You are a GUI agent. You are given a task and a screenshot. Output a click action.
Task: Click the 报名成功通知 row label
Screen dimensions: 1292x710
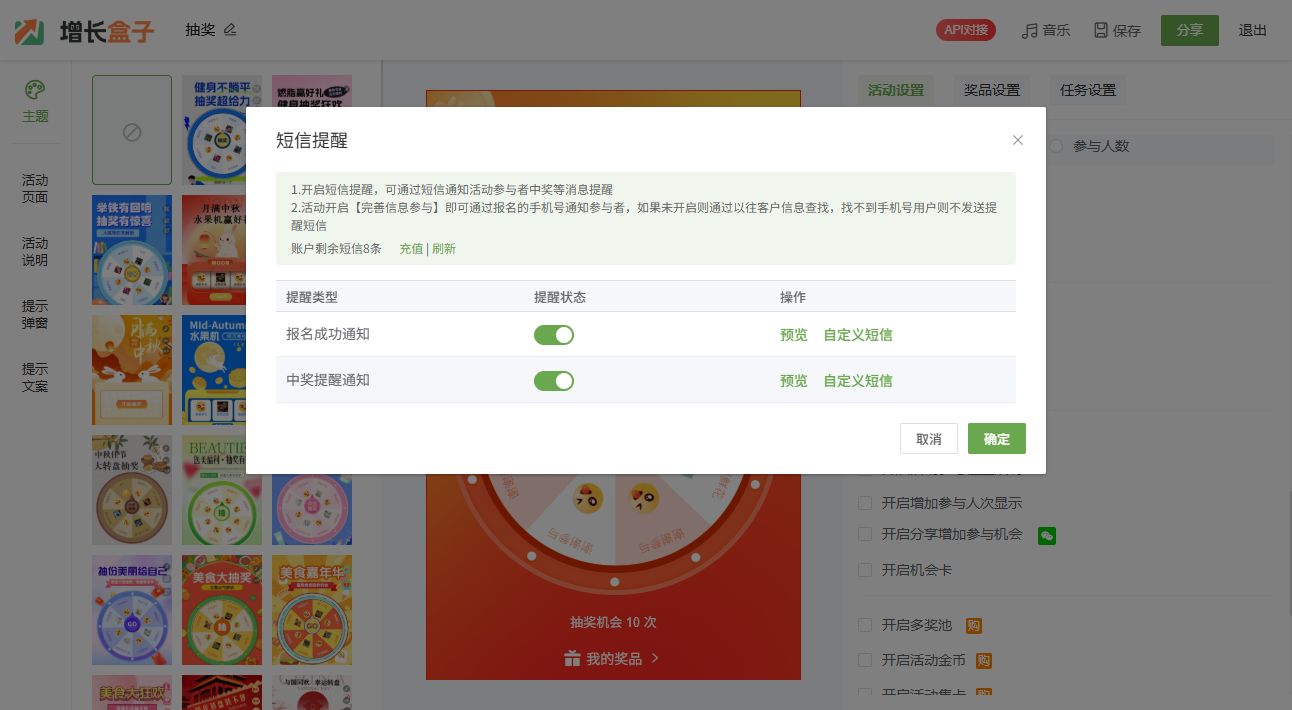[328, 334]
